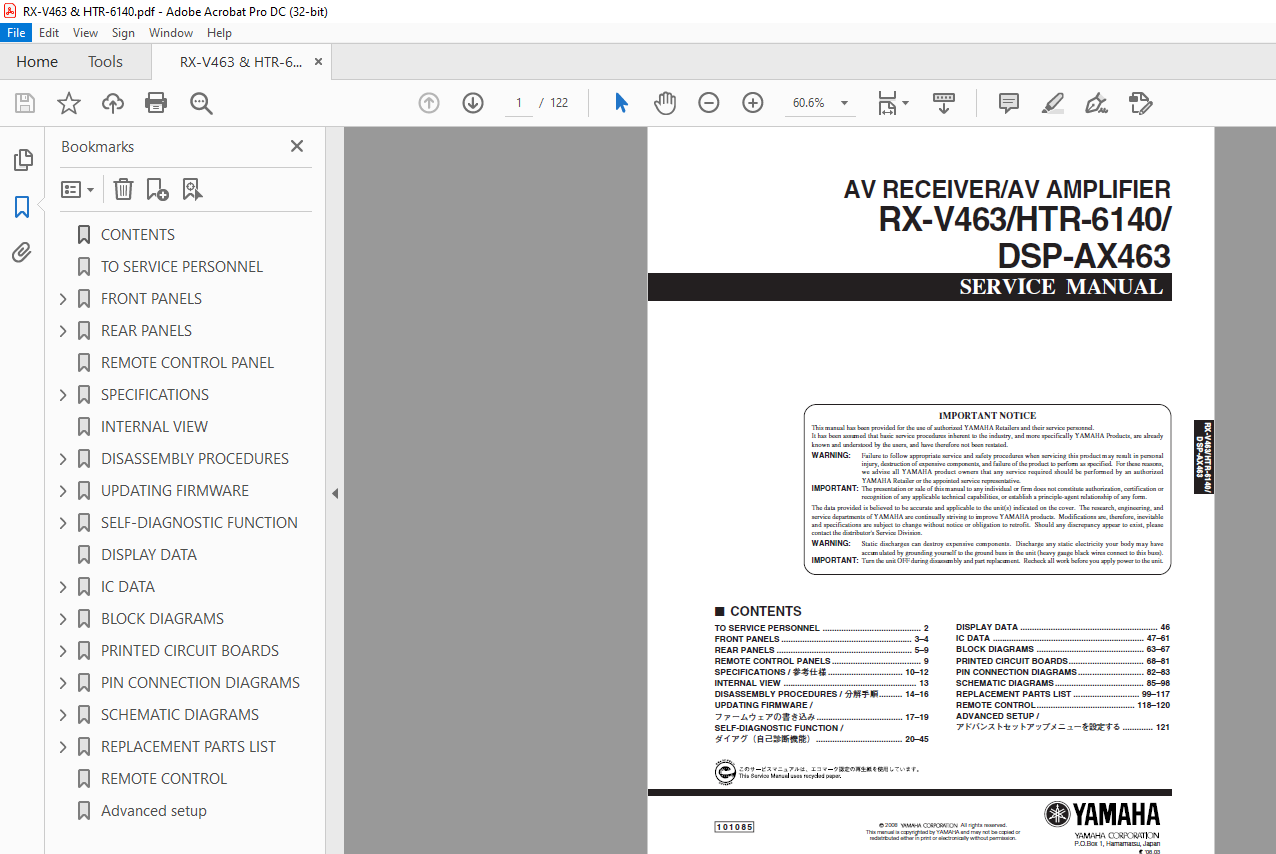
Task: Jump to CONTENTS bookmark
Action: (138, 235)
